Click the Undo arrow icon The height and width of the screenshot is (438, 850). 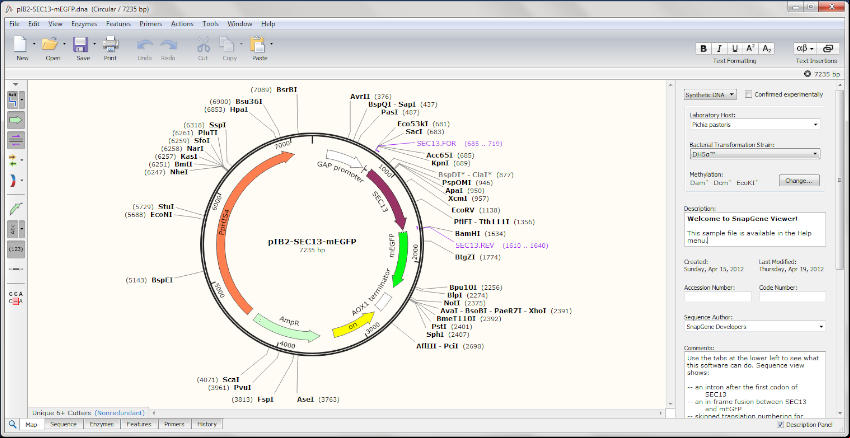(145, 45)
